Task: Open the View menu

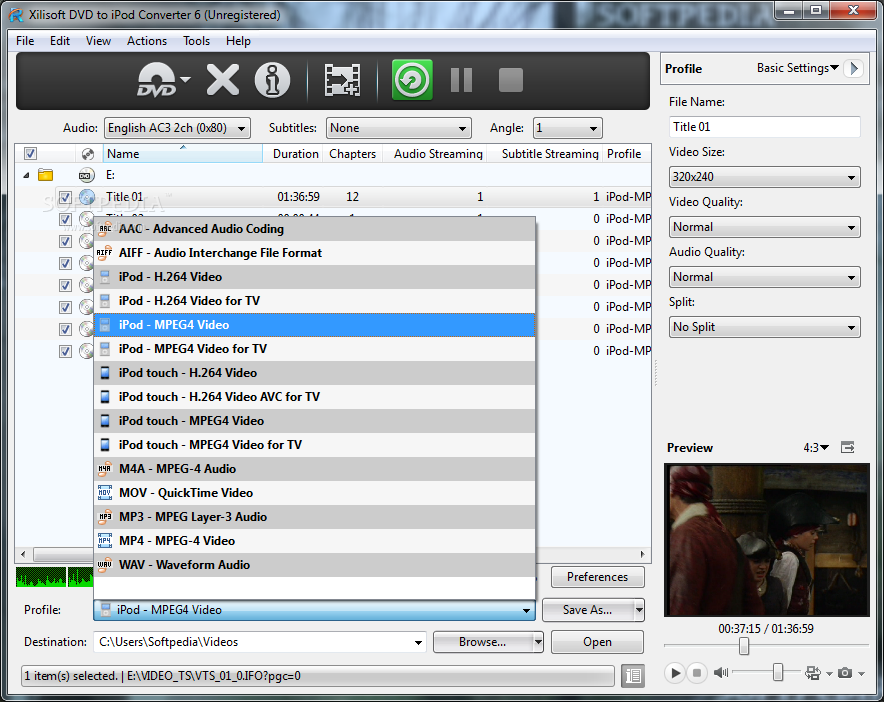Action: pos(98,41)
